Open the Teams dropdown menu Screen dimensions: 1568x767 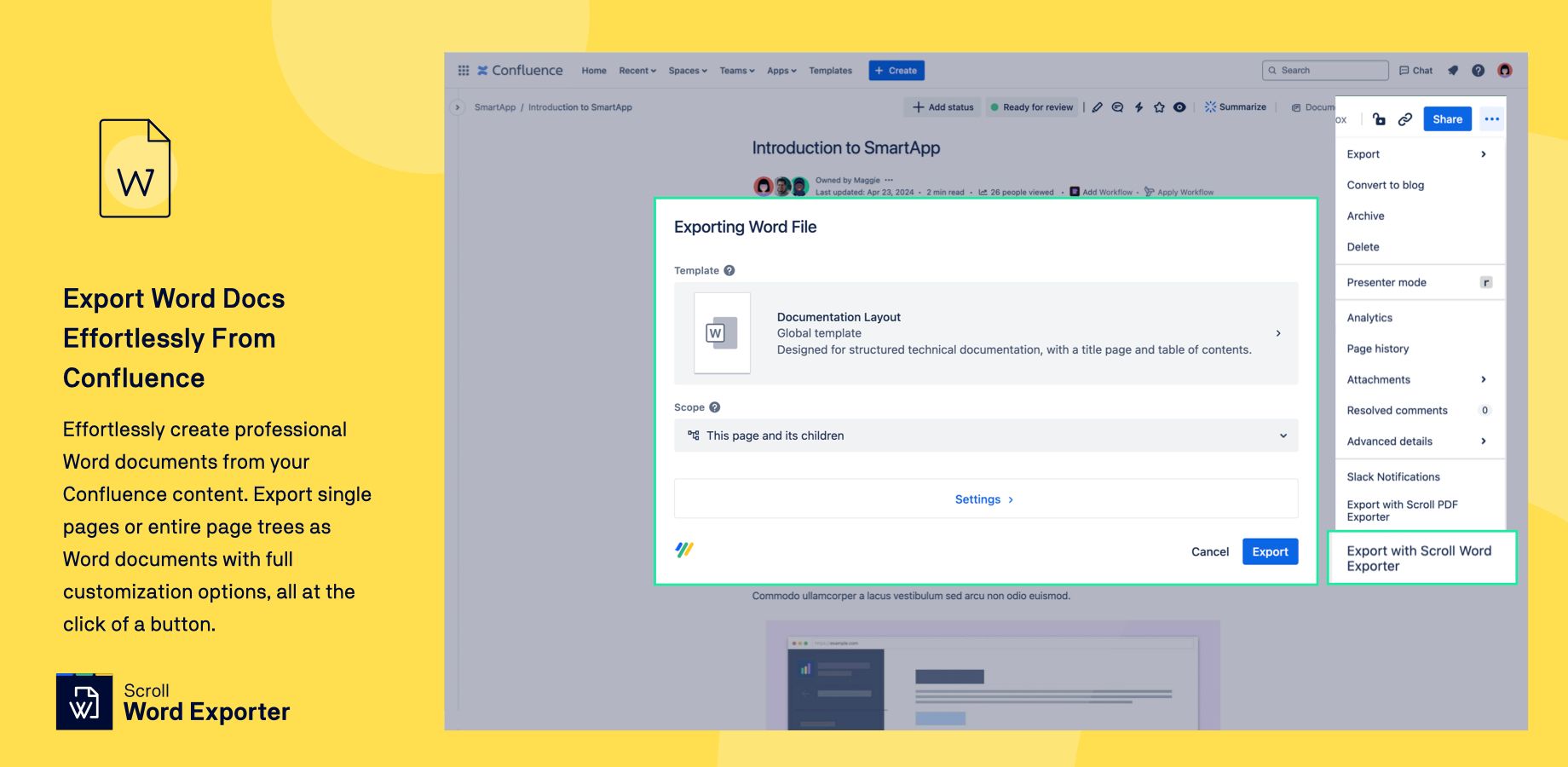coord(737,71)
